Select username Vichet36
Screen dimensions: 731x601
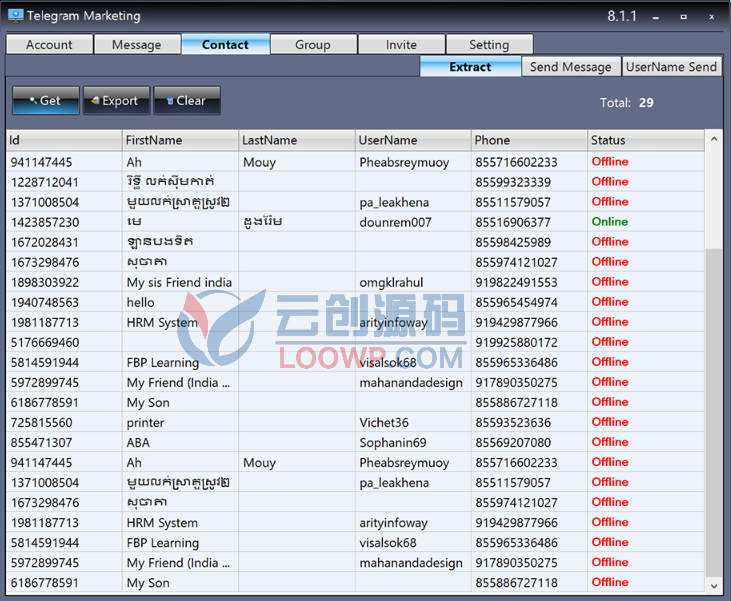(x=384, y=423)
